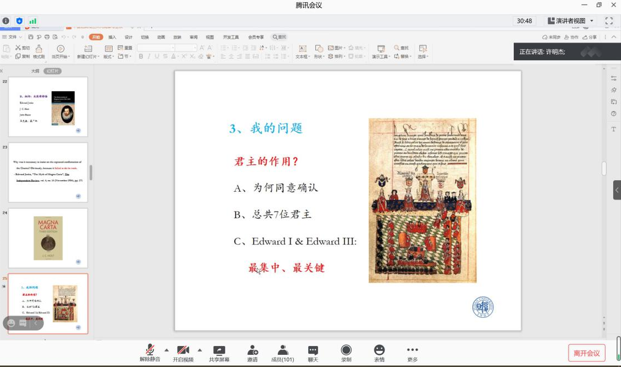Click the network signal strength icon
This screenshot has width=625, height=371.
pyautogui.click(x=33, y=21)
